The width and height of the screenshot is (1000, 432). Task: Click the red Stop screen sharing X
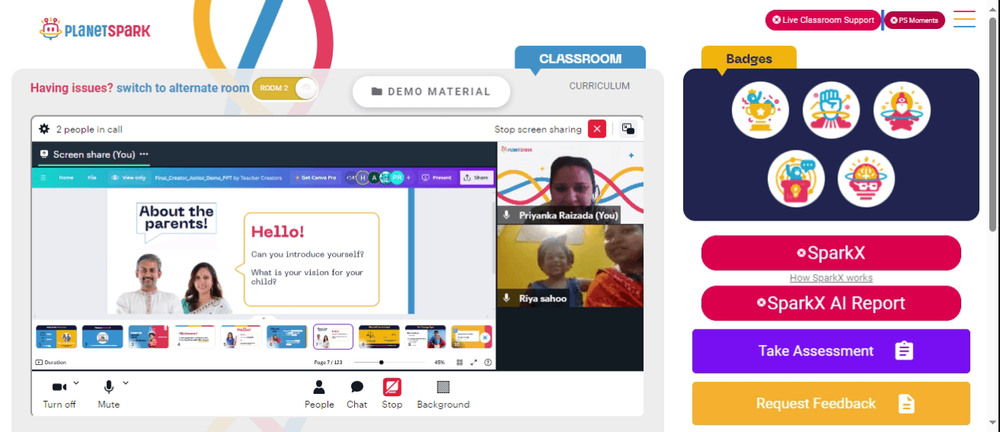(597, 129)
